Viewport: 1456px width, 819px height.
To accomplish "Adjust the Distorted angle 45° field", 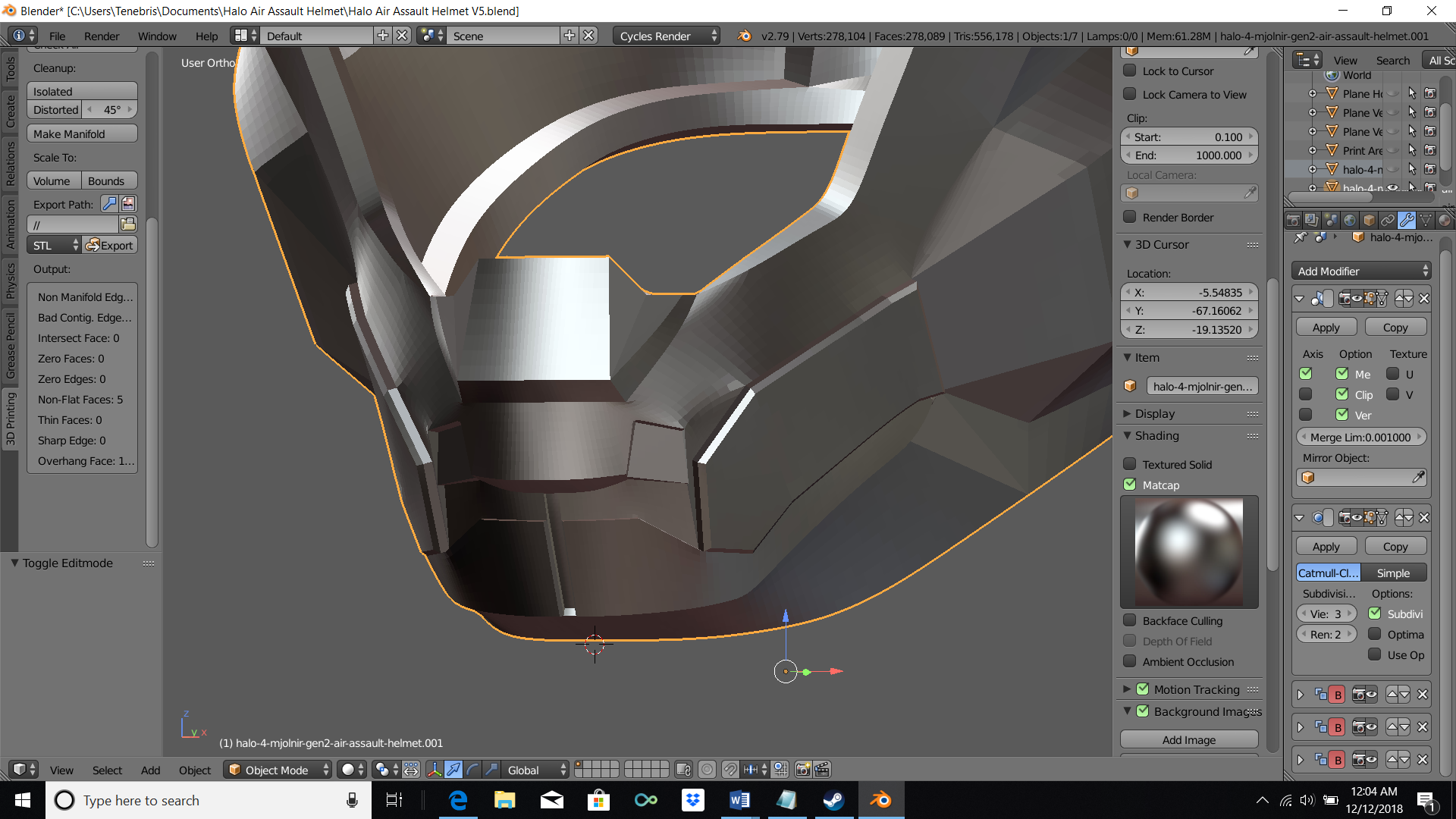I will pyautogui.click(x=110, y=109).
